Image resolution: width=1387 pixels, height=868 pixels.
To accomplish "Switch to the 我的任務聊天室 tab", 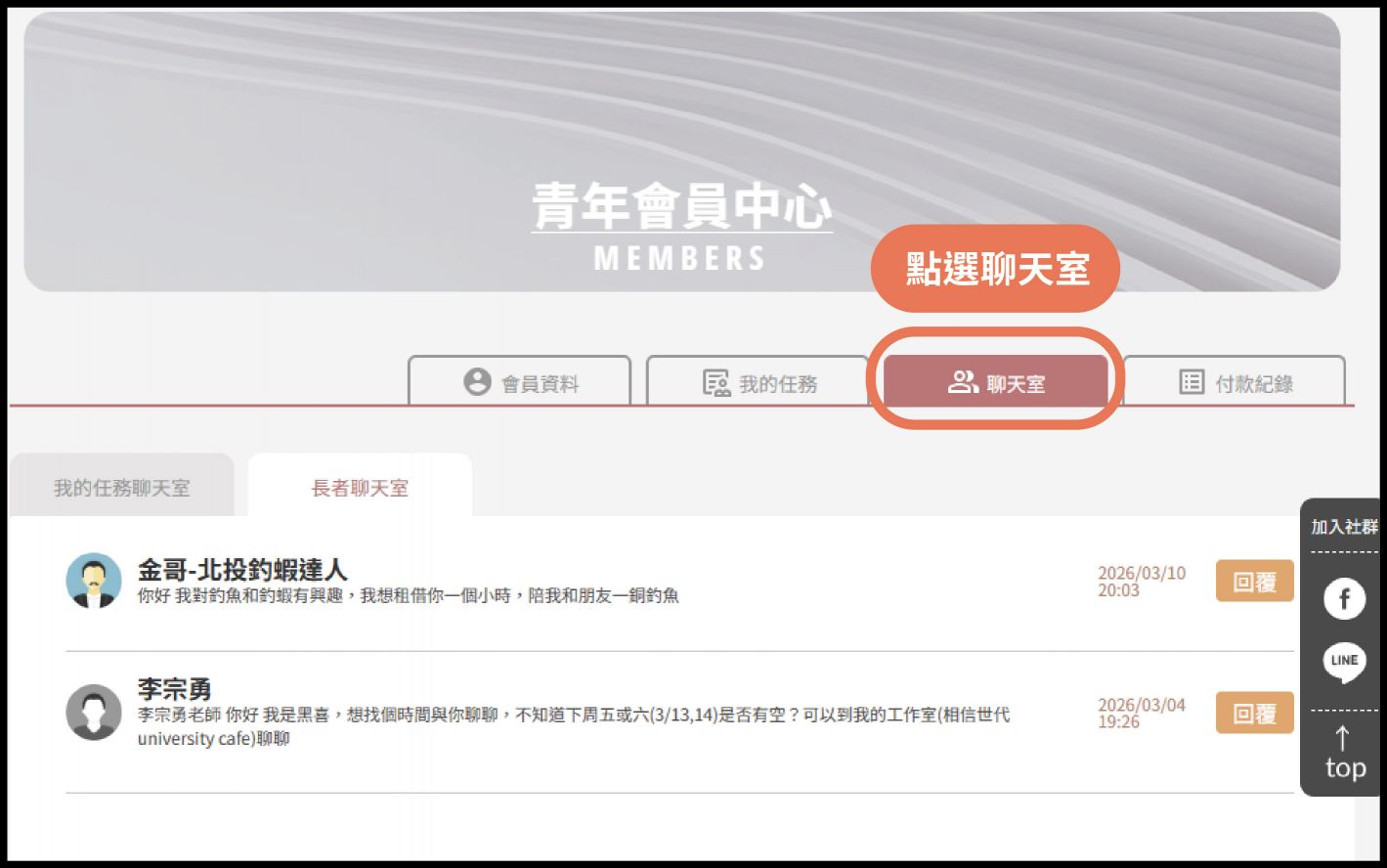I will tap(122, 488).
